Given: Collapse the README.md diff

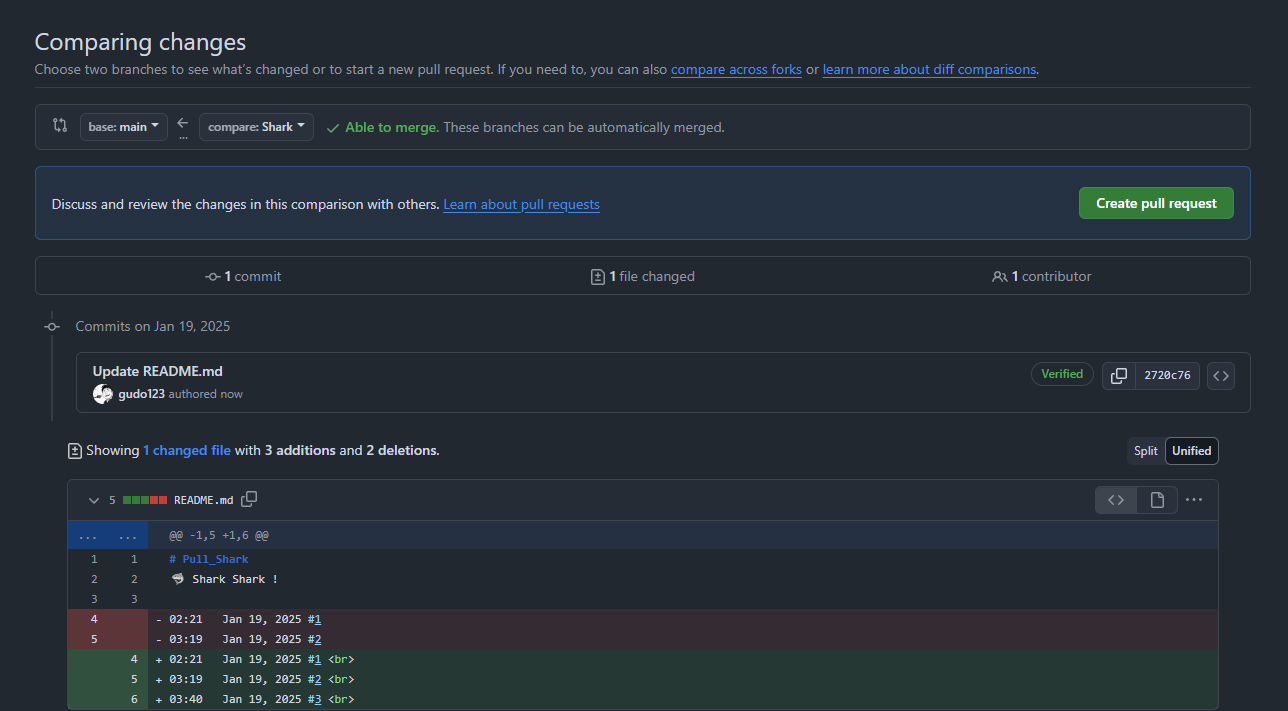Looking at the screenshot, I should [94, 500].
